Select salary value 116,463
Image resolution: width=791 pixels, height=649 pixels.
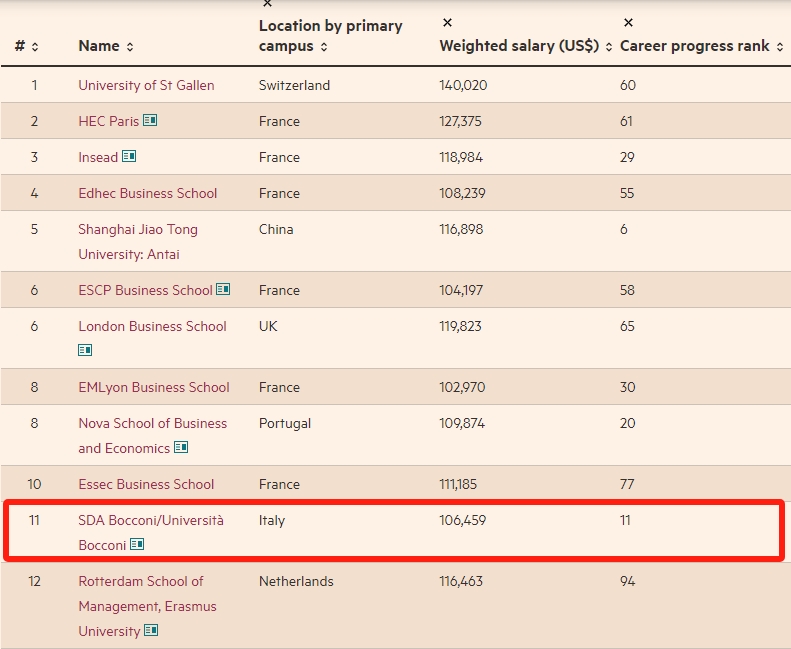[x=461, y=581]
